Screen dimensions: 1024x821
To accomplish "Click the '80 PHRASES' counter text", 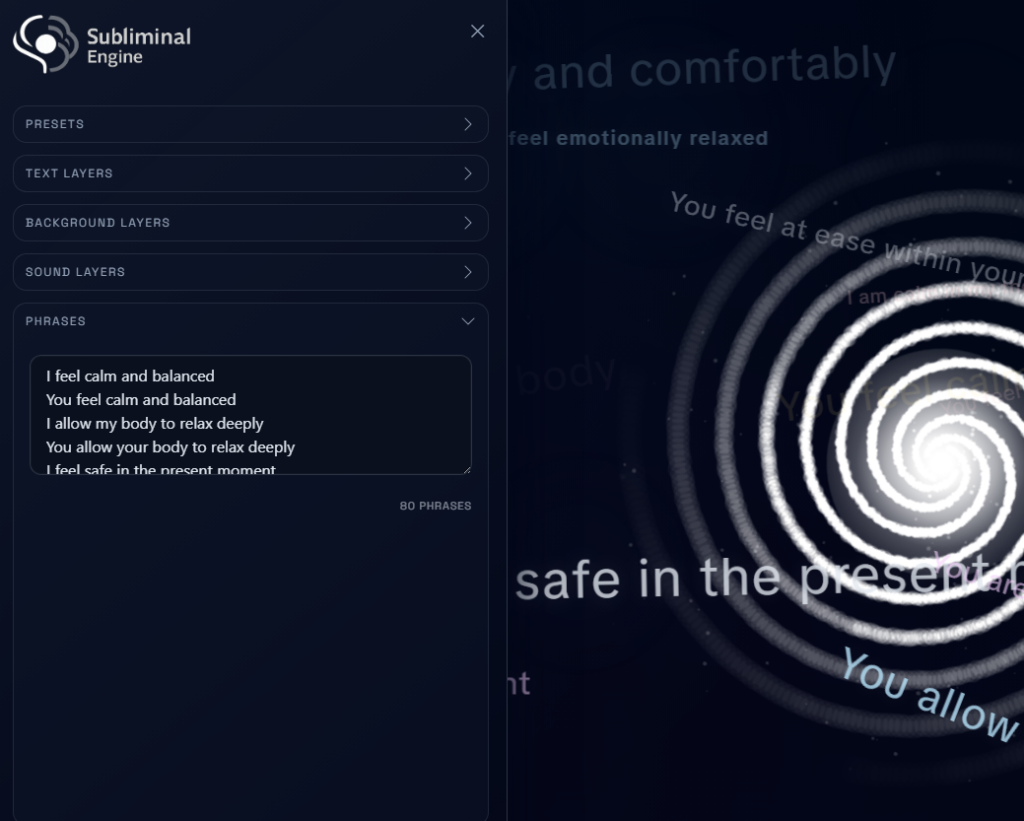I will coord(435,506).
